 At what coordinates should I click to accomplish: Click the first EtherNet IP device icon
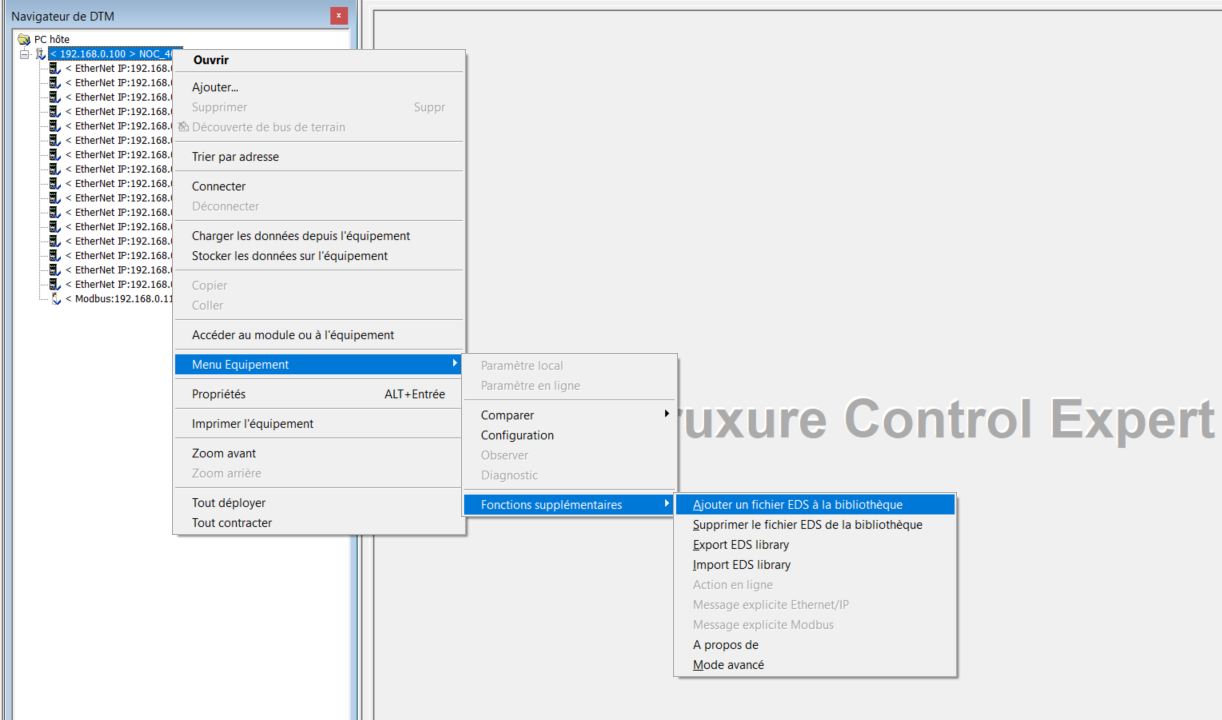[x=55, y=69]
